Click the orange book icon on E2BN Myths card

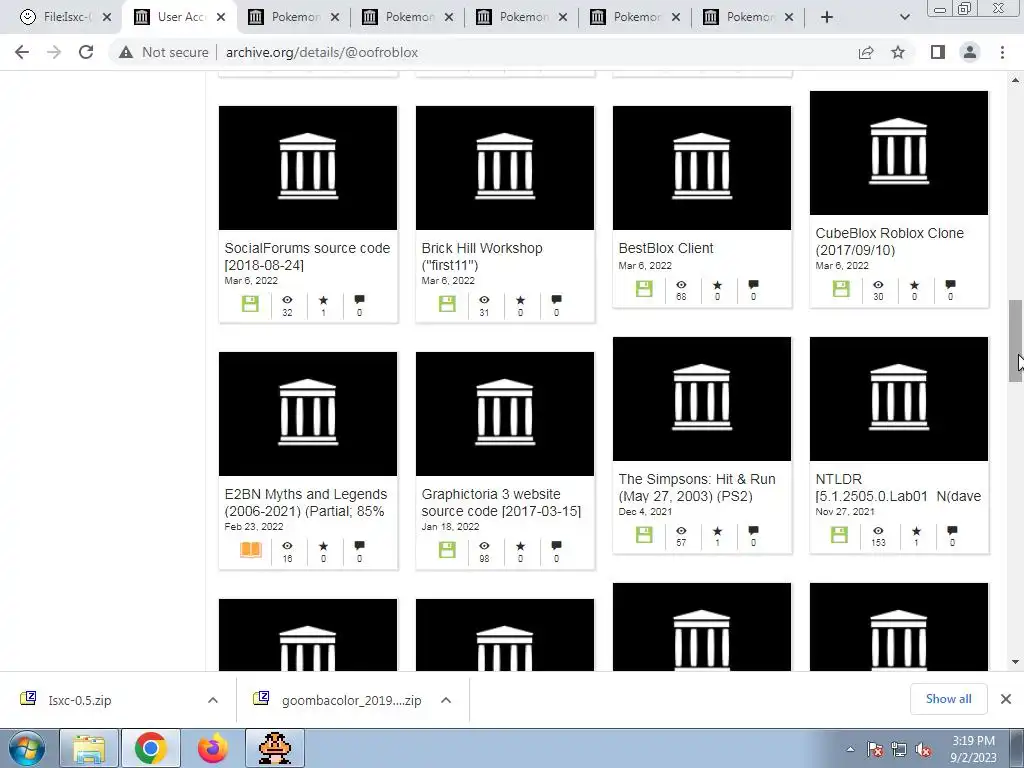[x=251, y=550]
